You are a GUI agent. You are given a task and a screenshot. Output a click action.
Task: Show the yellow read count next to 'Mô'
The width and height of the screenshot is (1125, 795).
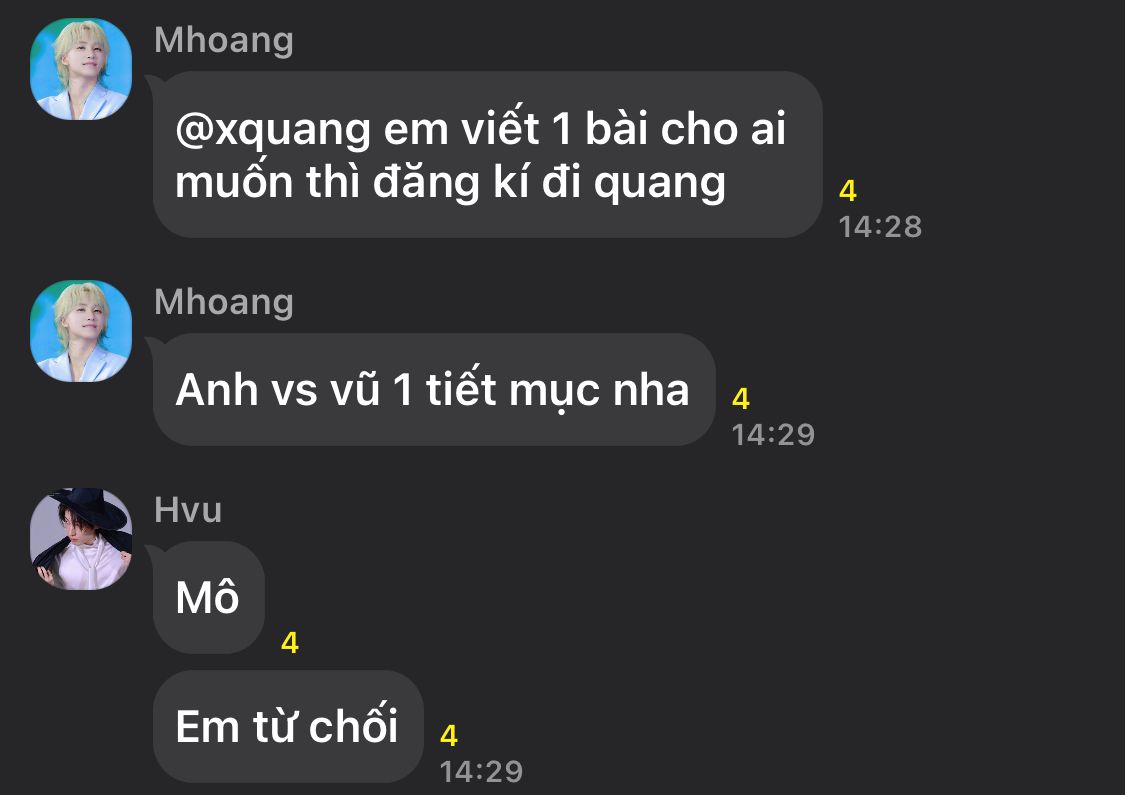[290, 643]
